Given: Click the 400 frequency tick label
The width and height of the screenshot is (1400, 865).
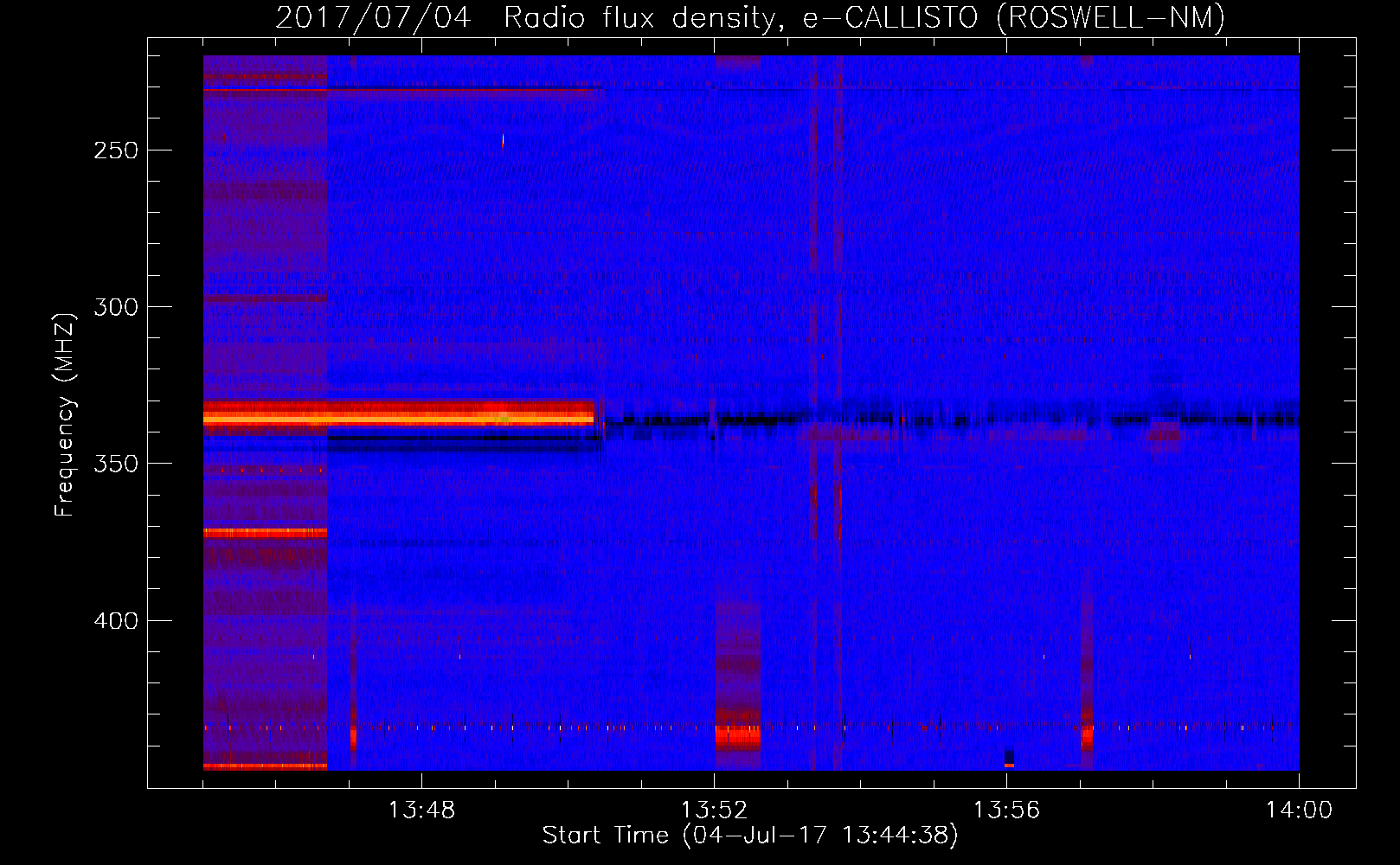Looking at the screenshot, I should point(116,621).
